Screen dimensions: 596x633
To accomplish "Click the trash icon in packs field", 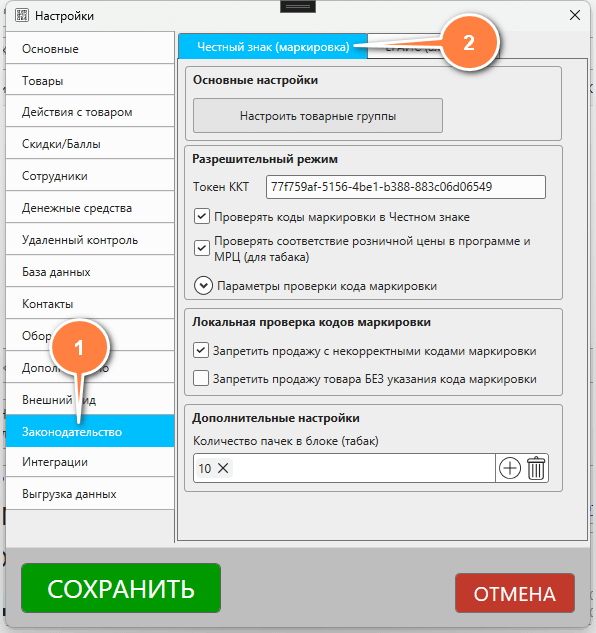I will pos(536,468).
